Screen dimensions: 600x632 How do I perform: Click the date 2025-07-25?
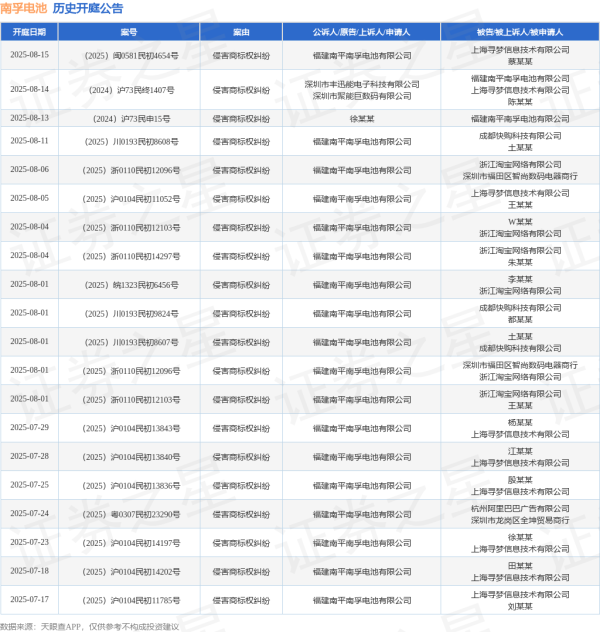(29, 485)
